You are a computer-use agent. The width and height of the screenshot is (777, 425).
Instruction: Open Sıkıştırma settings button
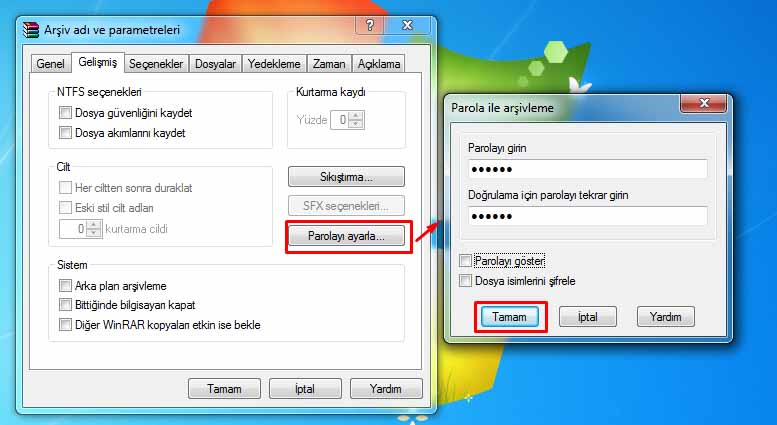pos(346,177)
